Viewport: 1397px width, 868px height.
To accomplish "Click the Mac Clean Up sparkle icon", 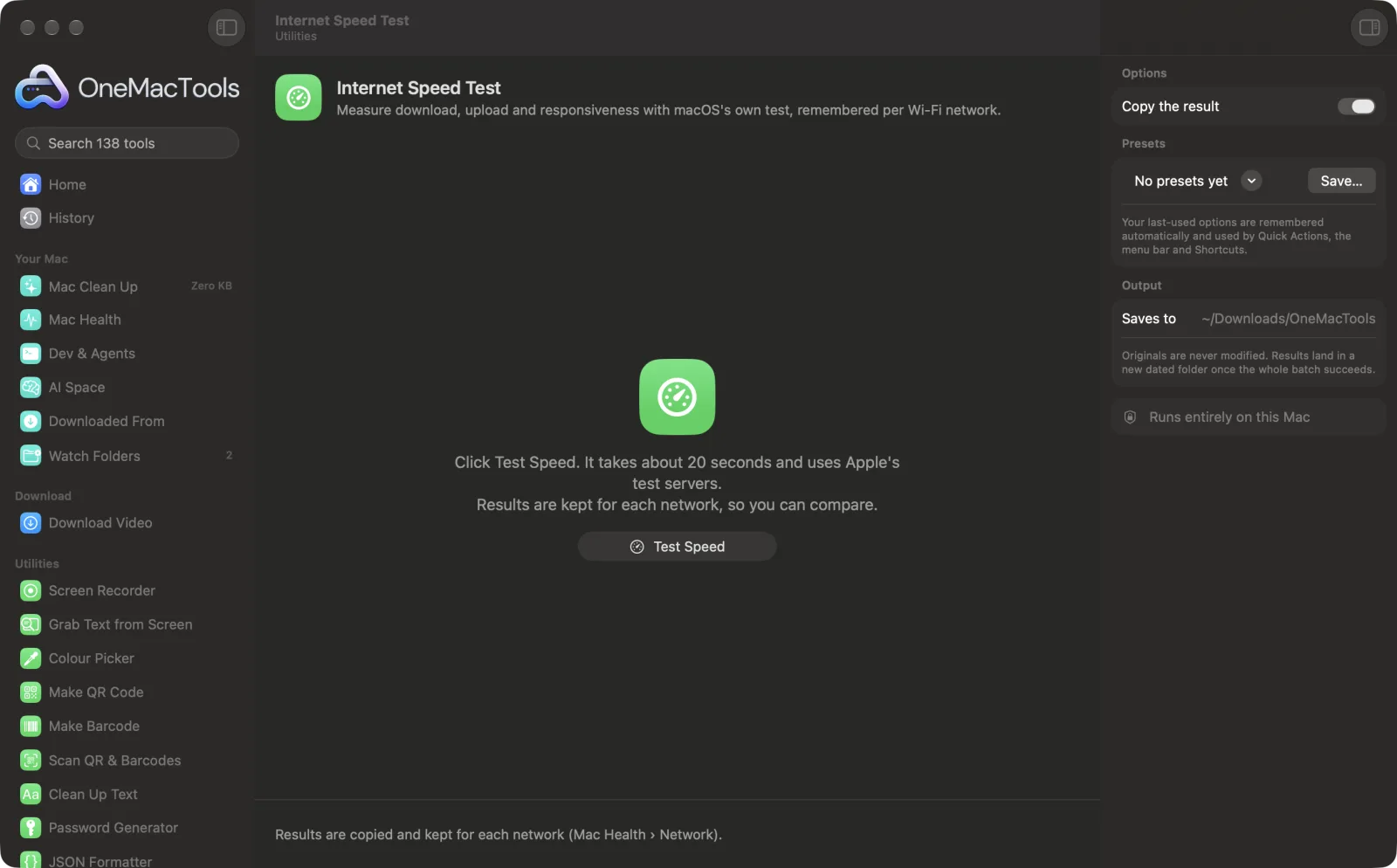I will [31, 286].
